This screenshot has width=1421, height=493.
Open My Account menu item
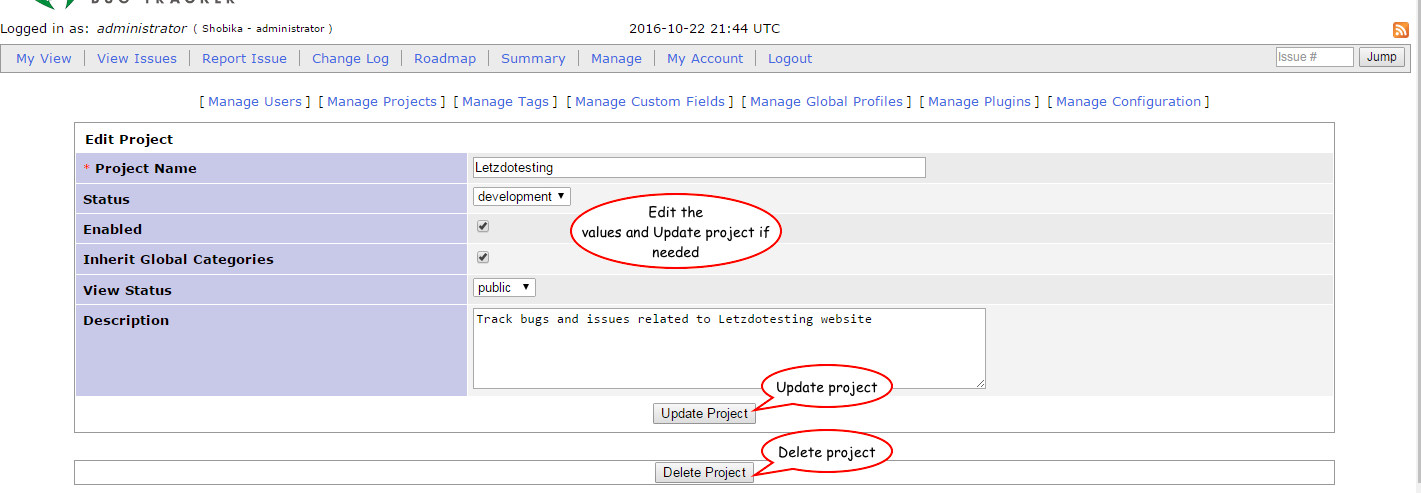705,58
